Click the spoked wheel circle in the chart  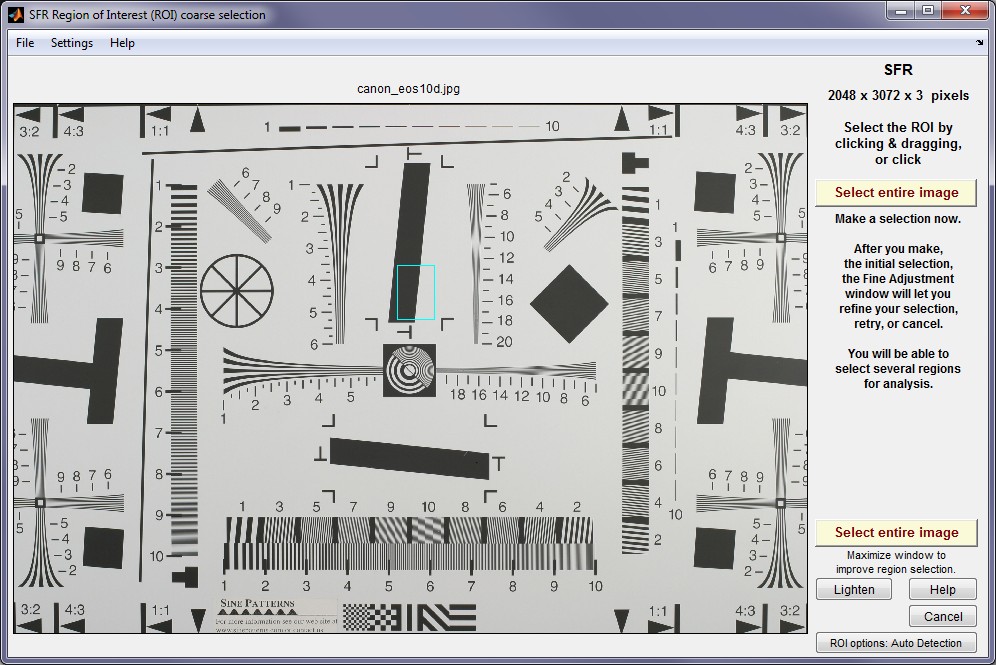(237, 291)
